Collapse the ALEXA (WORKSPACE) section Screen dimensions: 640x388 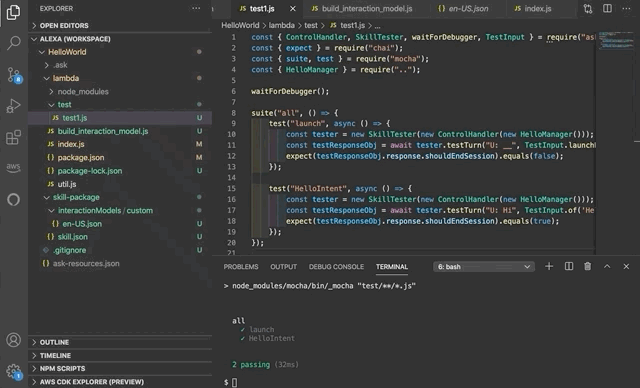click(x=120, y=39)
